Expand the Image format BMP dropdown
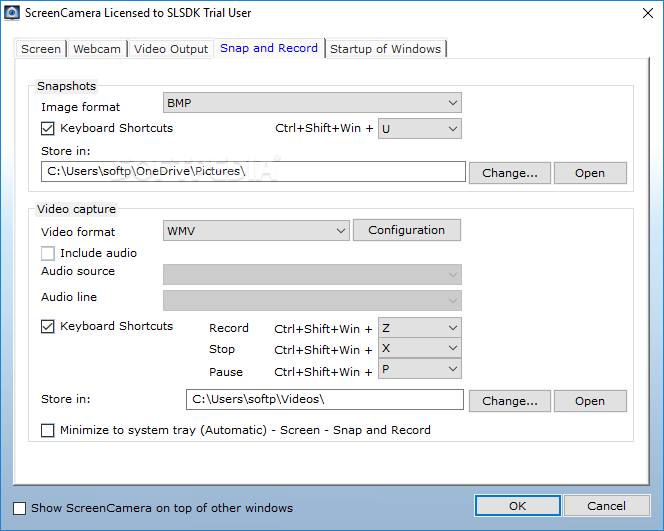The height and width of the screenshot is (531, 664). pos(312,103)
